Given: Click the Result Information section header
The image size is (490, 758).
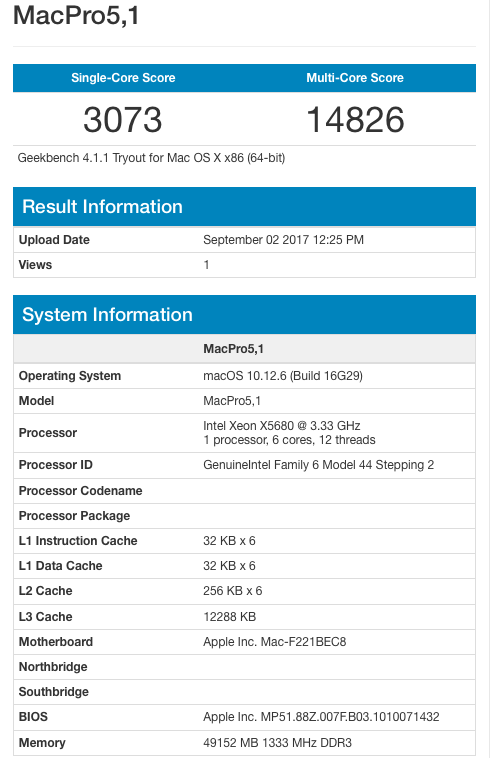Looking at the screenshot, I should (x=102, y=207).
